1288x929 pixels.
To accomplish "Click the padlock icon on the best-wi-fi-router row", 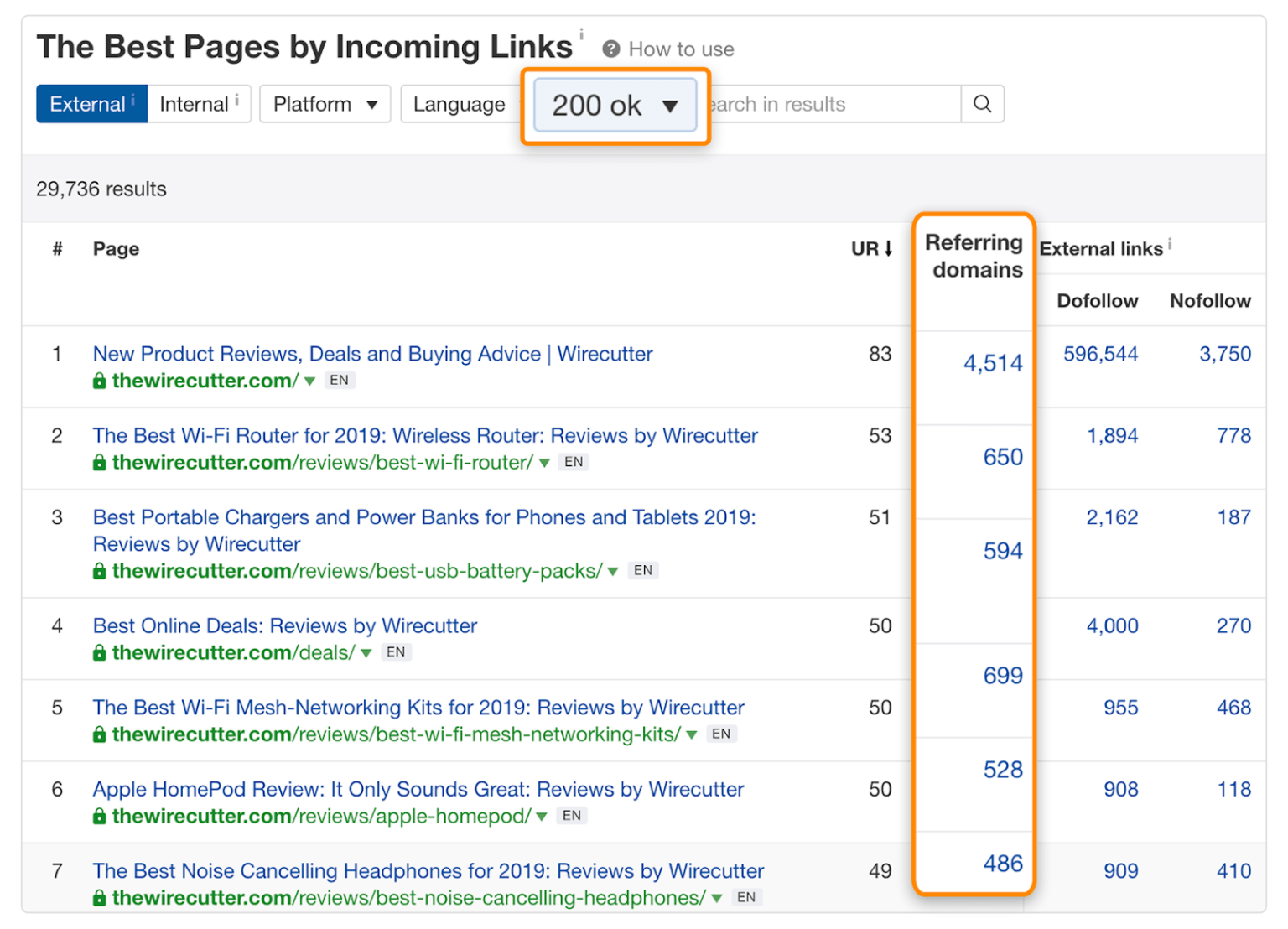I will pyautogui.click(x=98, y=463).
